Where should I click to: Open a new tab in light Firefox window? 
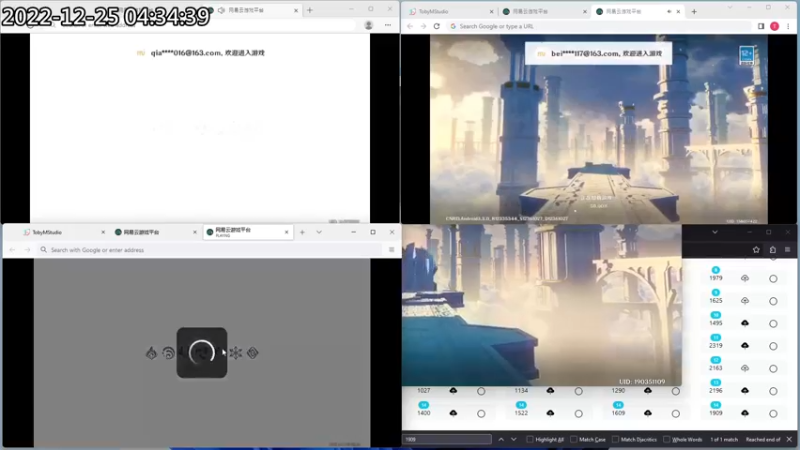pos(302,232)
